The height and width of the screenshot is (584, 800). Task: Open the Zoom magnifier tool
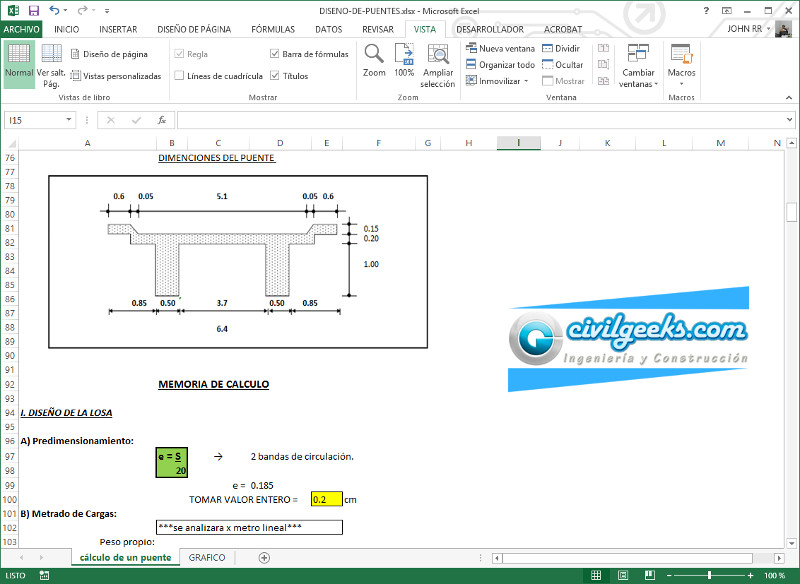374,60
